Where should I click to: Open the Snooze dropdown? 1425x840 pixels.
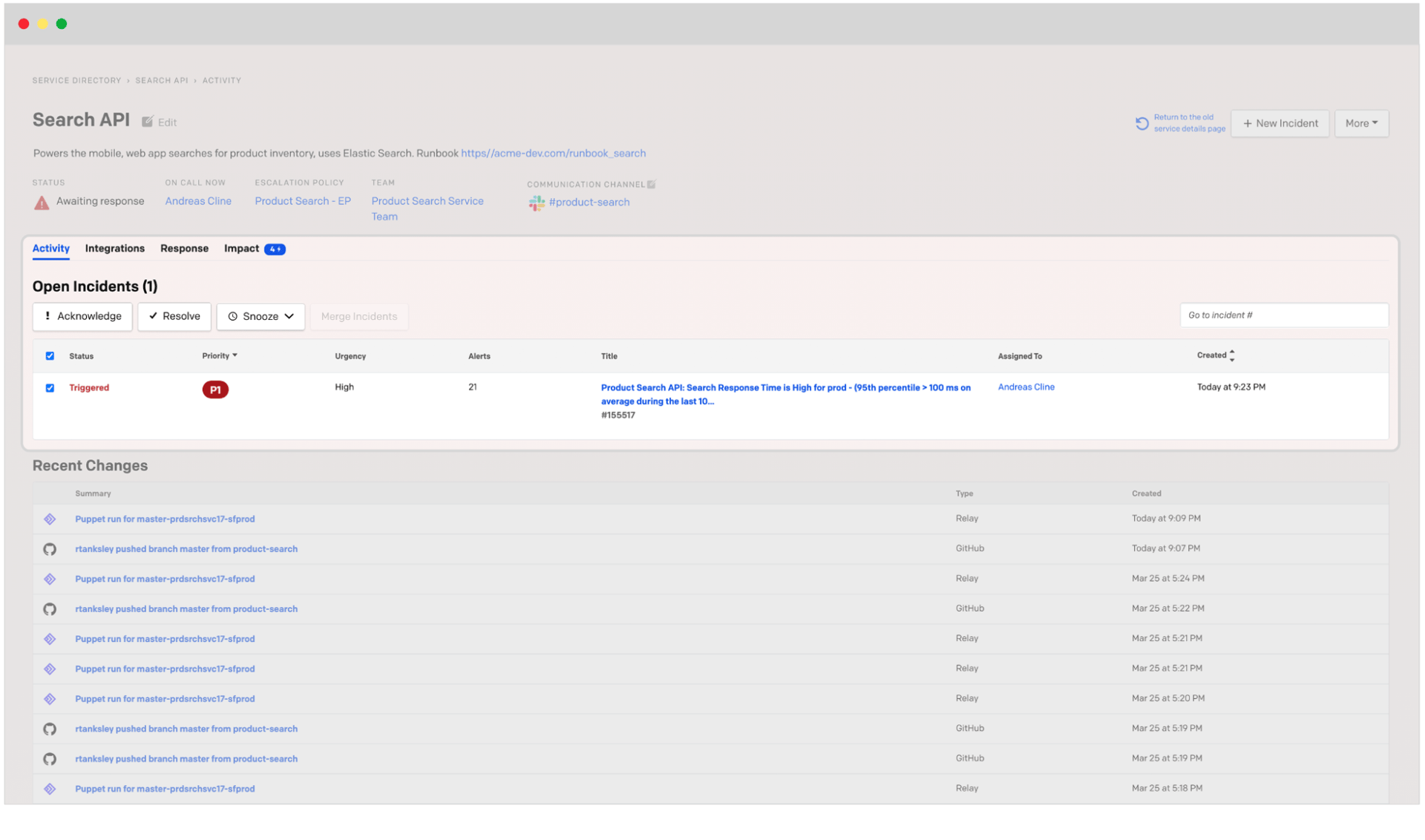pyautogui.click(x=261, y=316)
